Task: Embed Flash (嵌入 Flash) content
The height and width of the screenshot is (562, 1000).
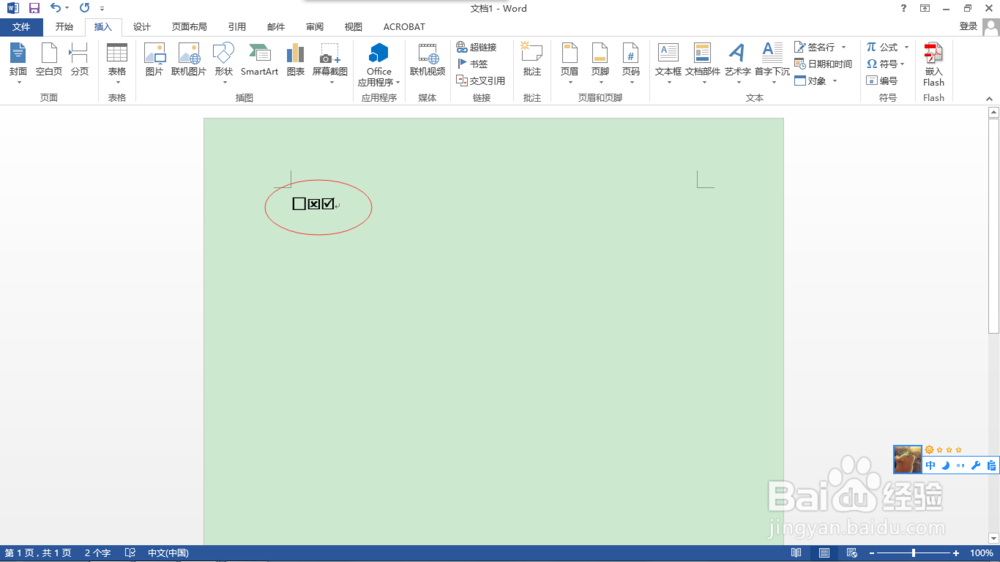Action: tap(933, 65)
